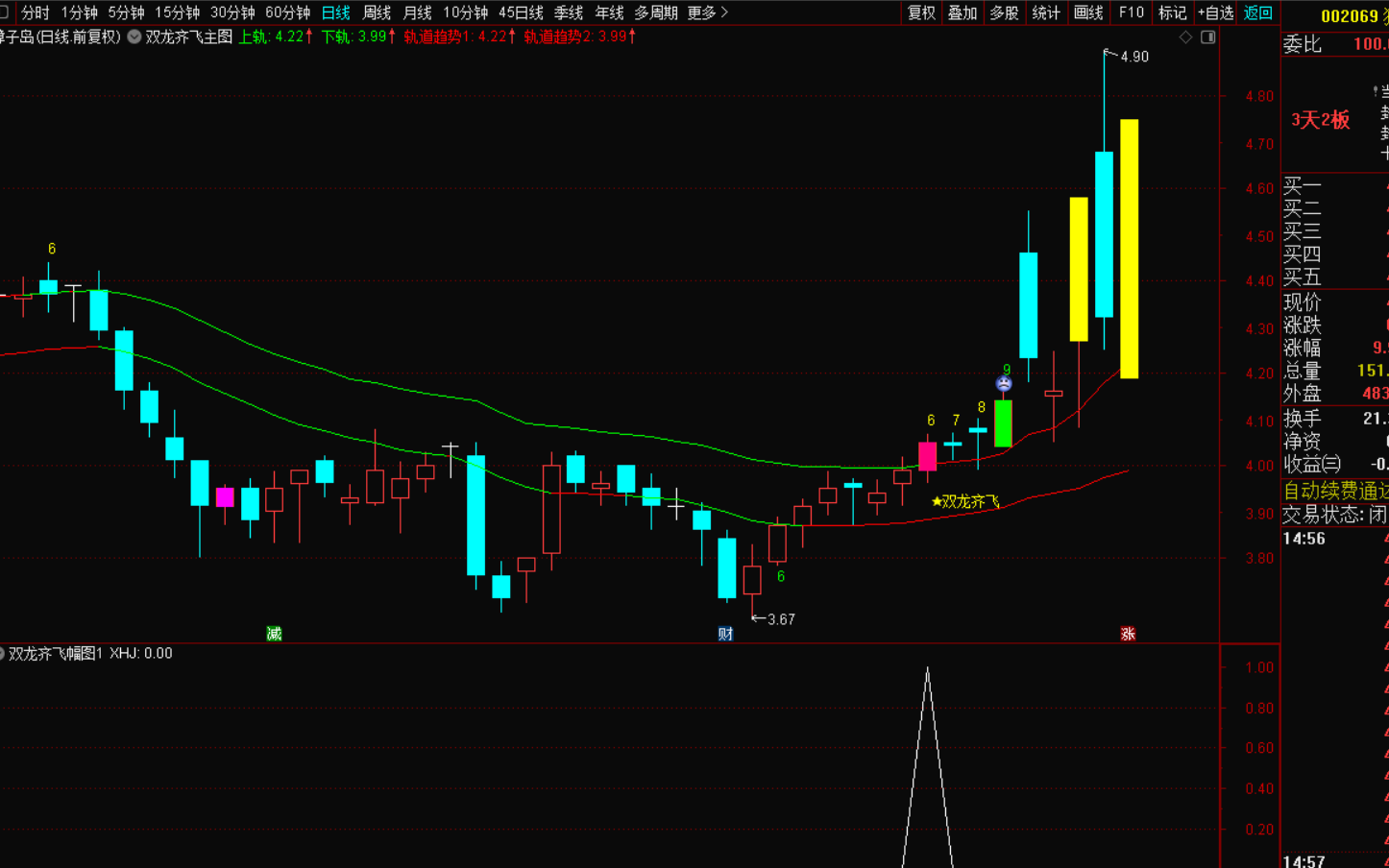Click the +自选 add to watchlist button
This screenshot has height=868, width=1389.
[1215, 12]
